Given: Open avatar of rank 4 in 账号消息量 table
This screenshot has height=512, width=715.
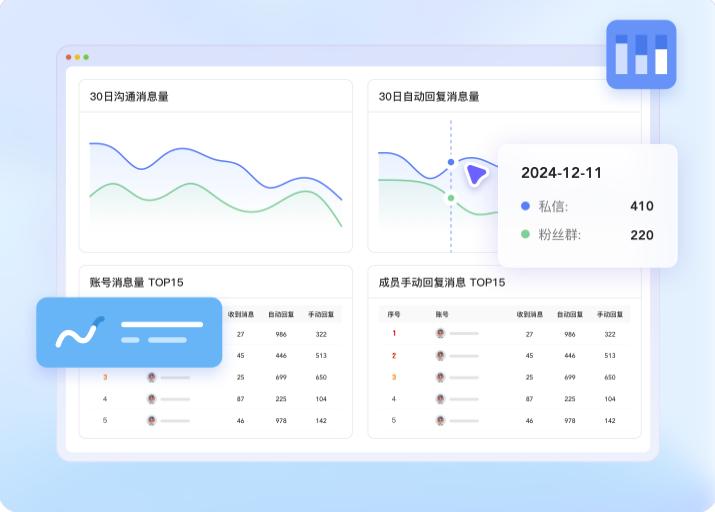Looking at the screenshot, I should (x=151, y=399).
